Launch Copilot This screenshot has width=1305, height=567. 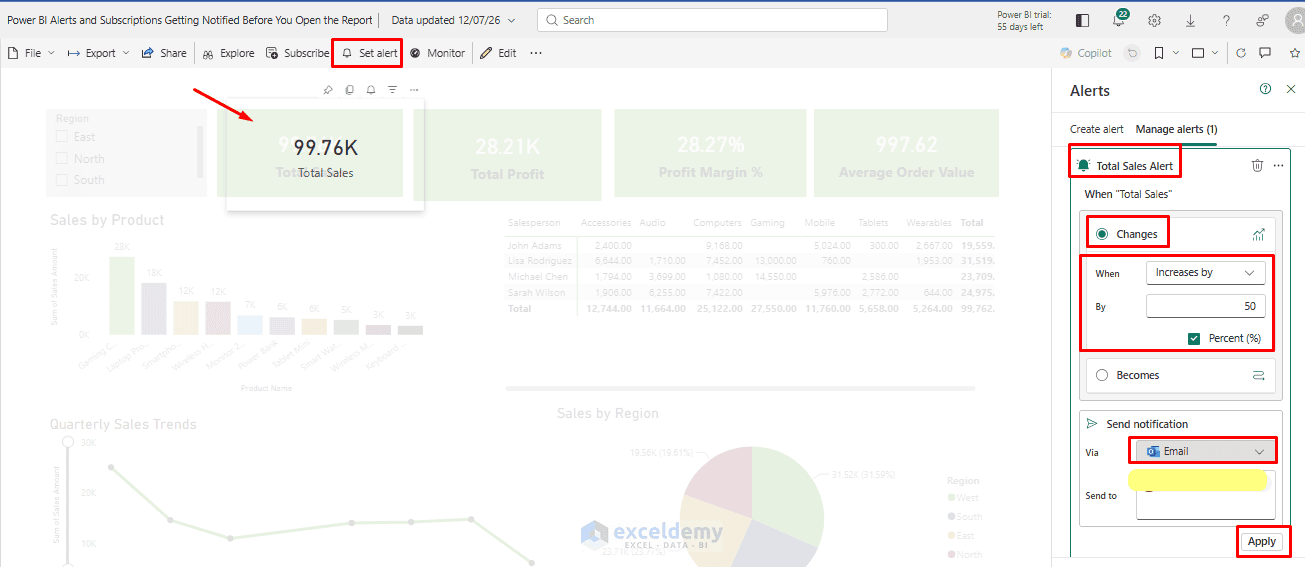coord(1086,53)
